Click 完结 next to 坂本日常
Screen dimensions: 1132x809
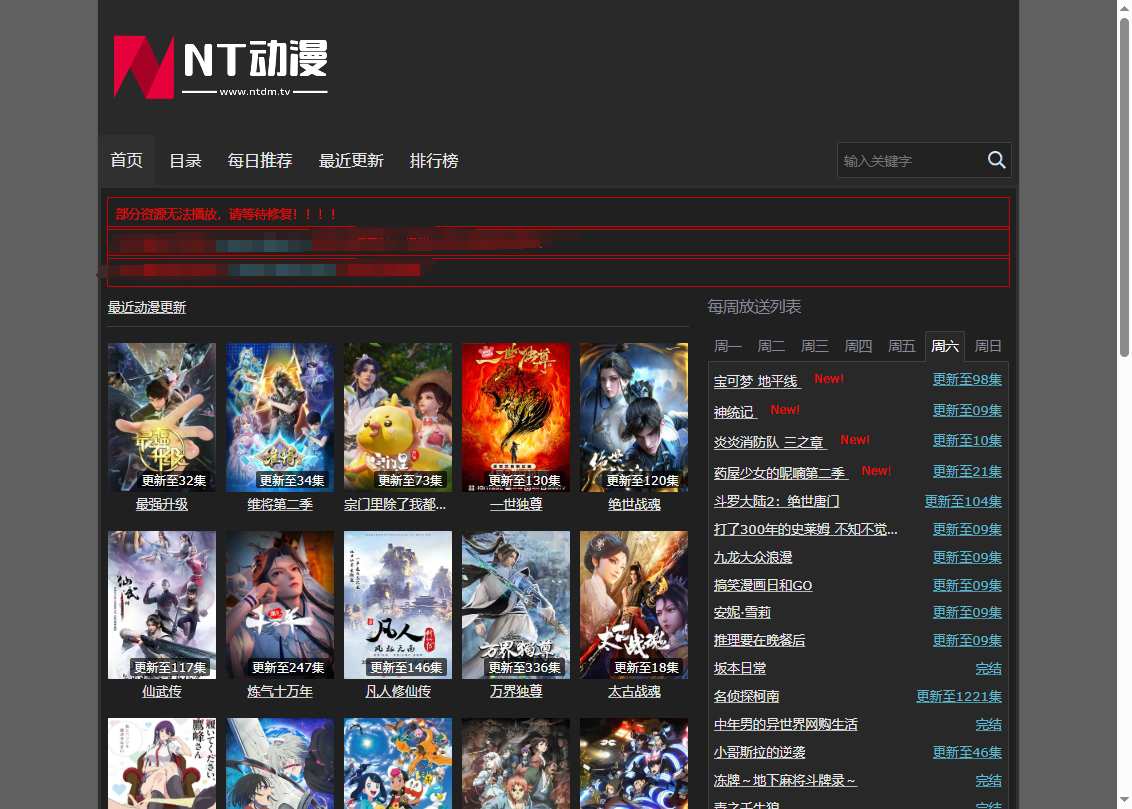[x=988, y=668]
